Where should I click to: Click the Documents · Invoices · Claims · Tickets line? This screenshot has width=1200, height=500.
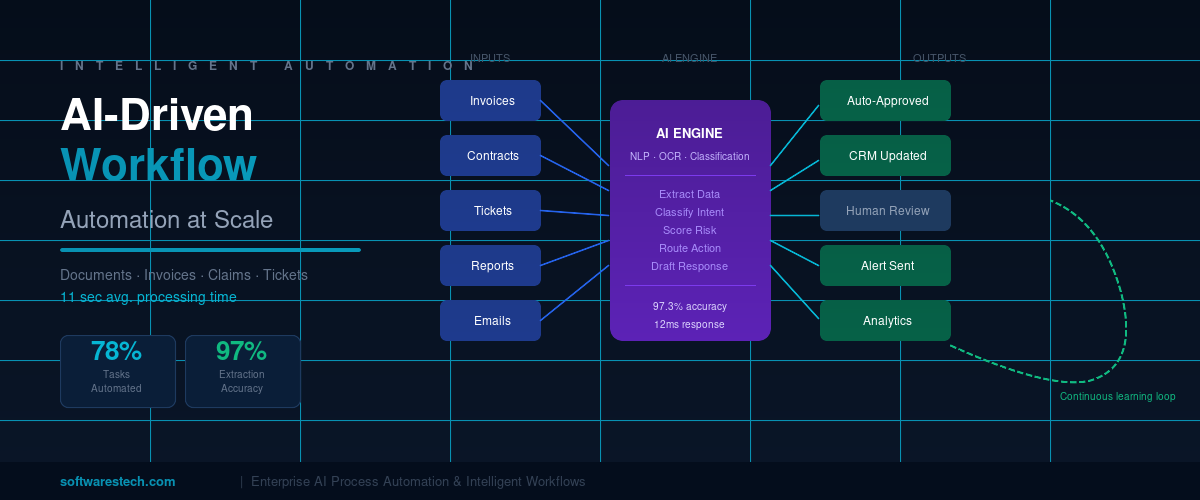tap(184, 275)
